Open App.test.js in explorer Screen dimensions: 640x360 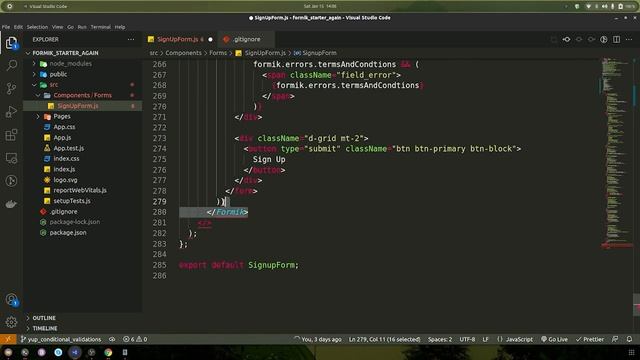point(69,148)
